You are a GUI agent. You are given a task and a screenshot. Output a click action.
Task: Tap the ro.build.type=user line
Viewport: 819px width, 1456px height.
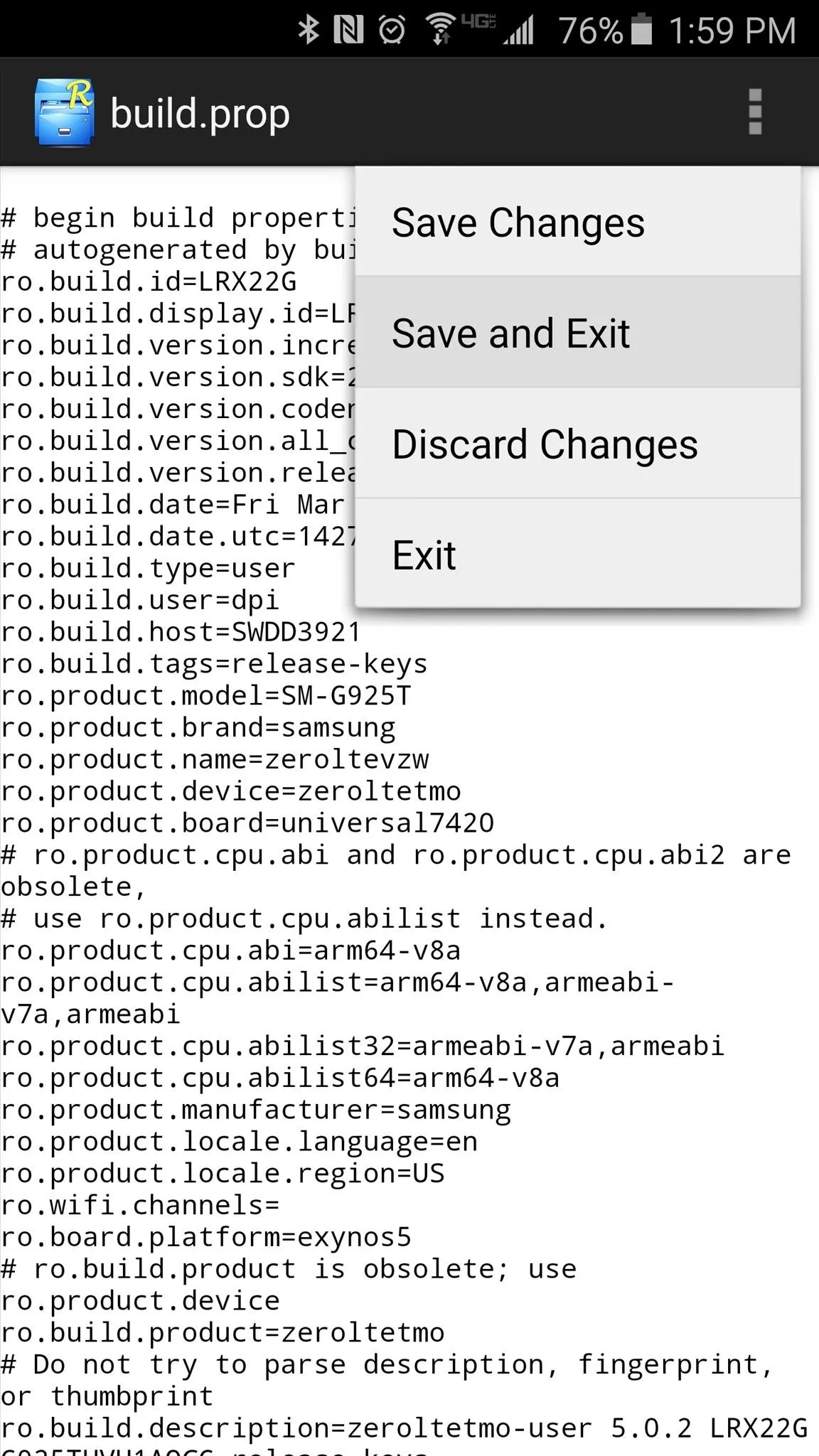pyautogui.click(x=147, y=567)
